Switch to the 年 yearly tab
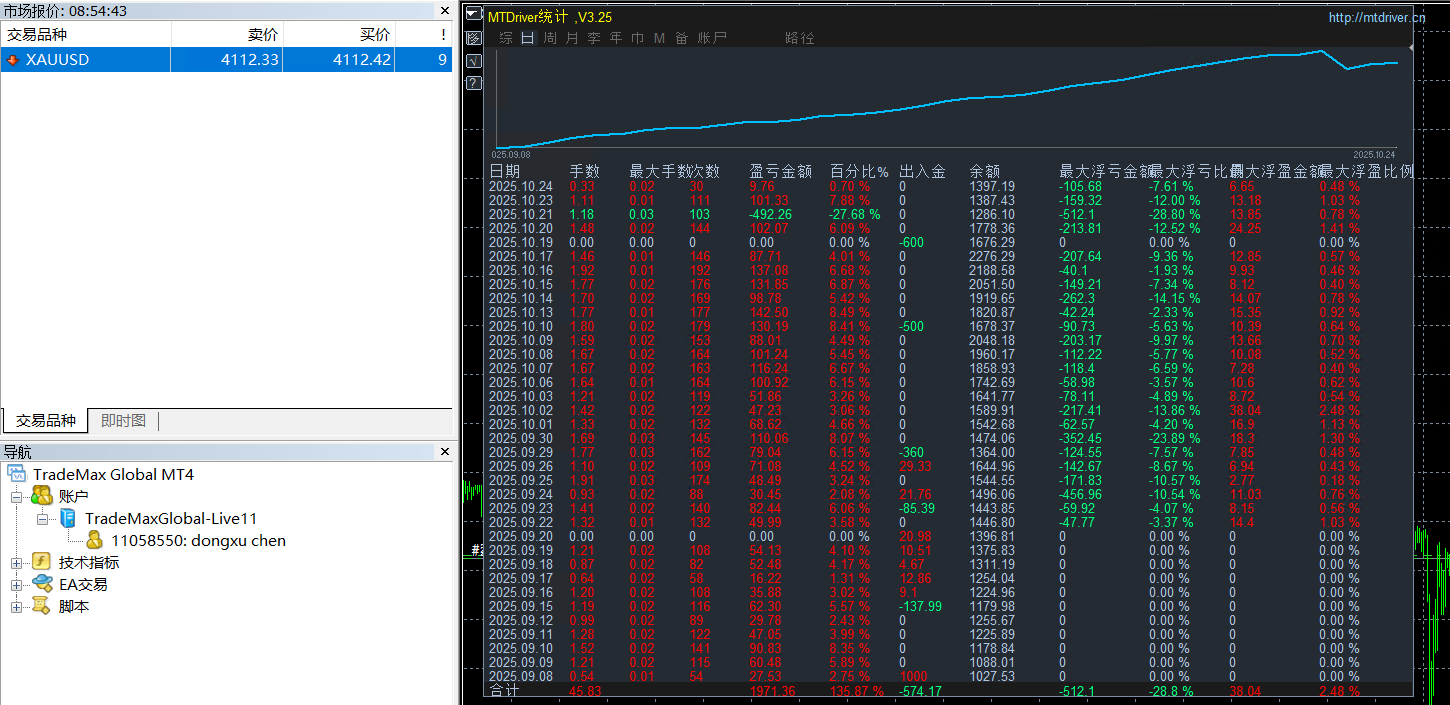1450x705 pixels. coord(616,38)
